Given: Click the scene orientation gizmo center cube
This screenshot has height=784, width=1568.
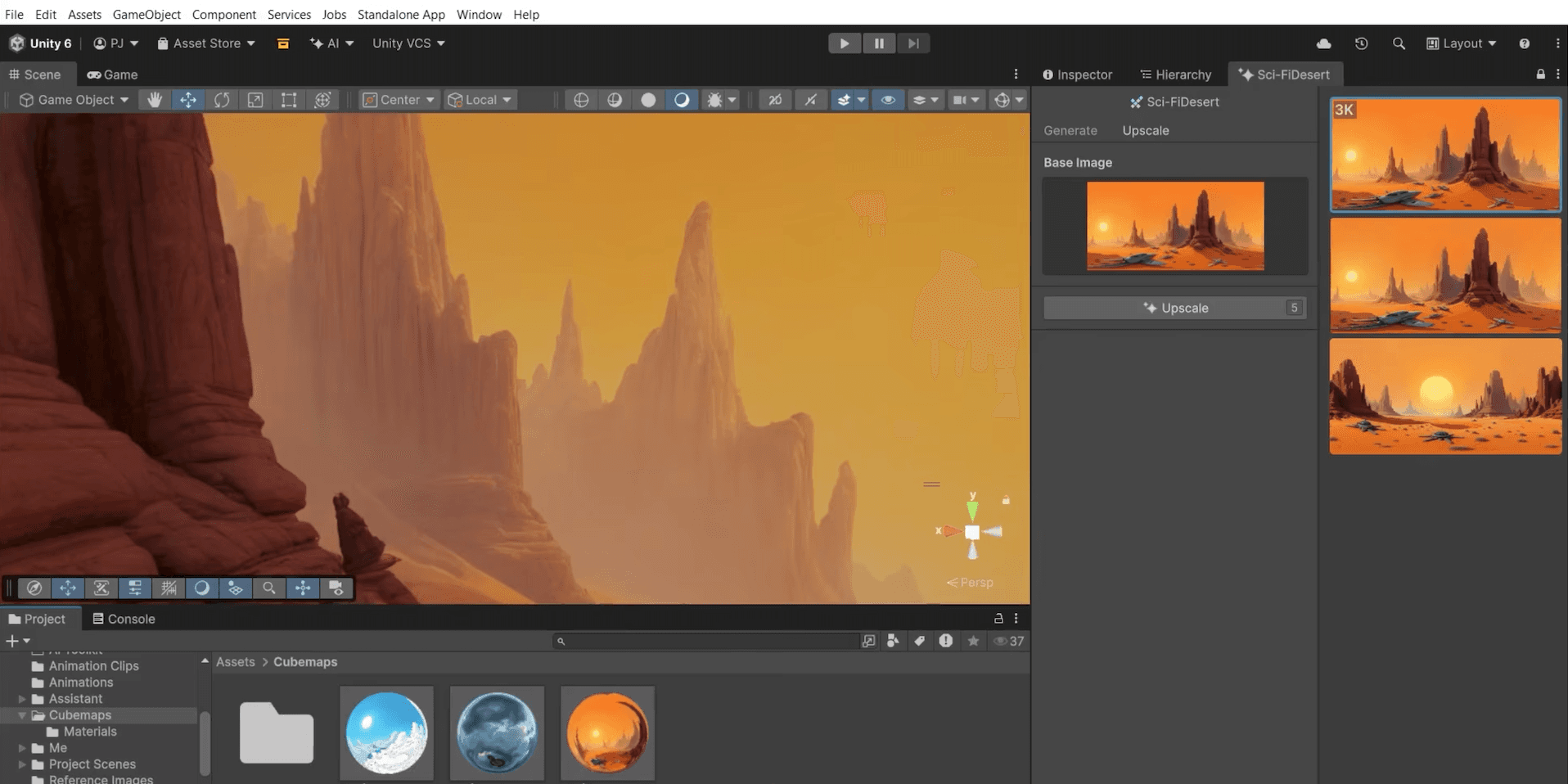Looking at the screenshot, I should tap(972, 532).
